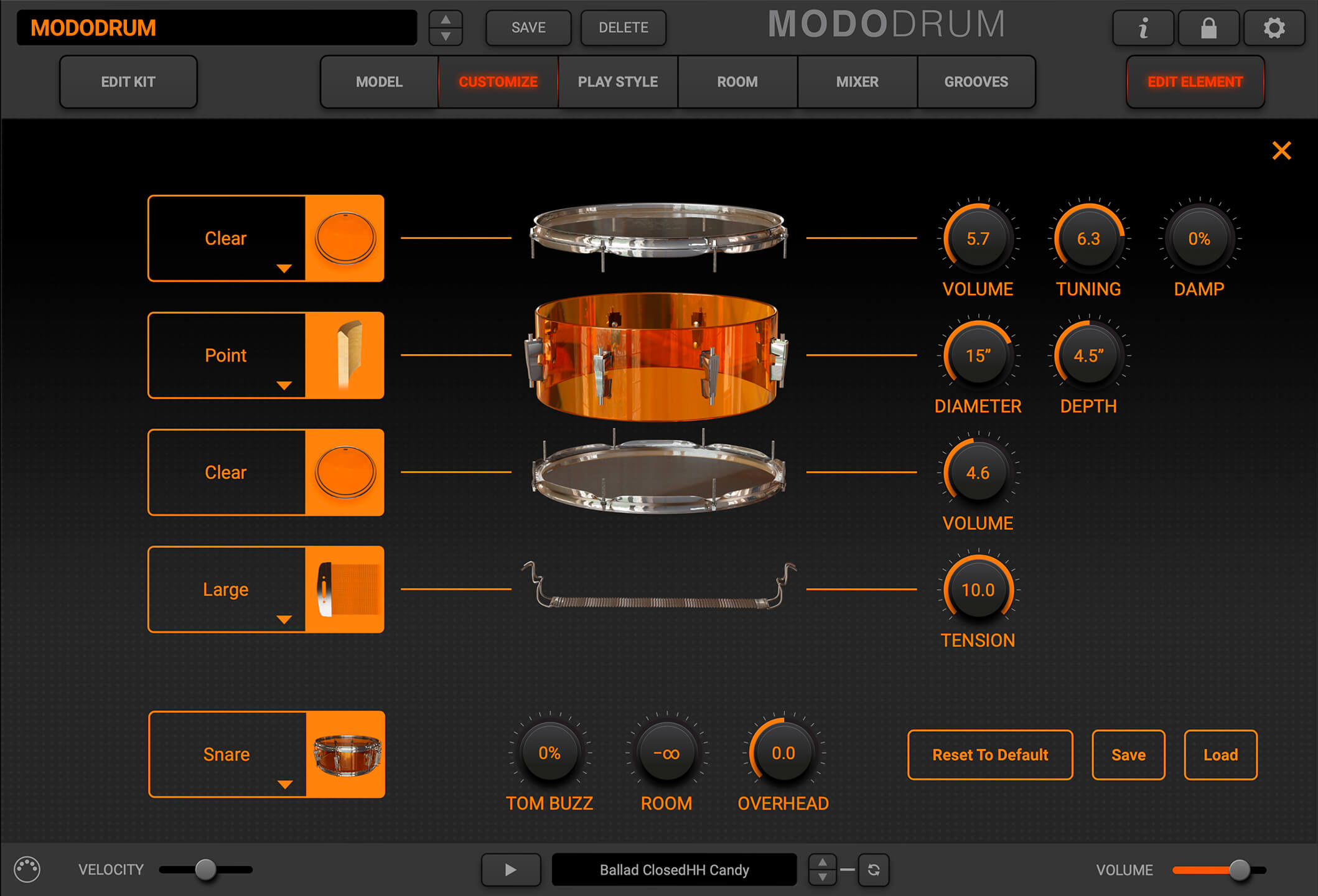This screenshot has height=896, width=1318.
Task: Click the Reset To Default button
Action: pos(989,754)
